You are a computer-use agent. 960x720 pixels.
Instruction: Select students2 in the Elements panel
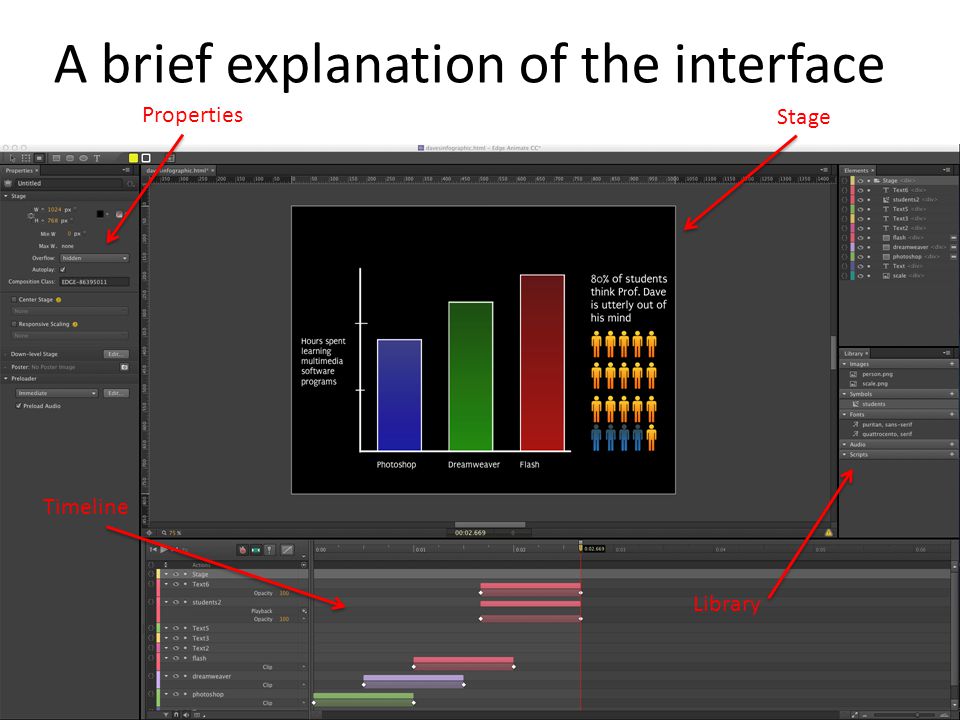pyautogui.click(x=905, y=200)
